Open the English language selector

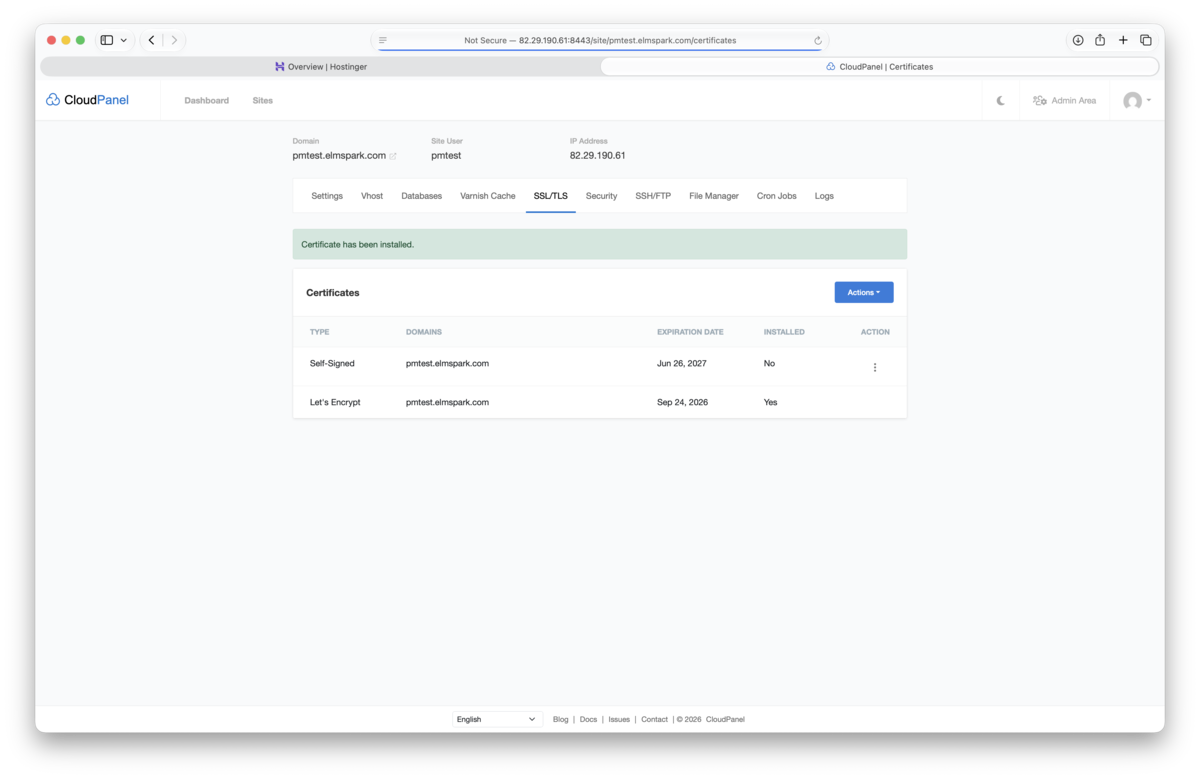tap(497, 719)
